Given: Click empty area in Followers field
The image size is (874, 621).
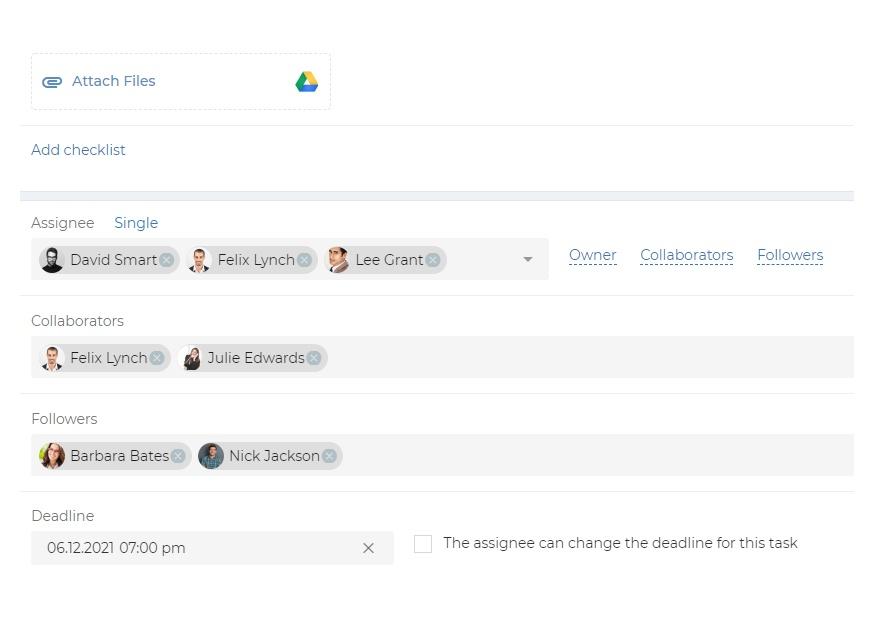Looking at the screenshot, I should click(596, 455).
